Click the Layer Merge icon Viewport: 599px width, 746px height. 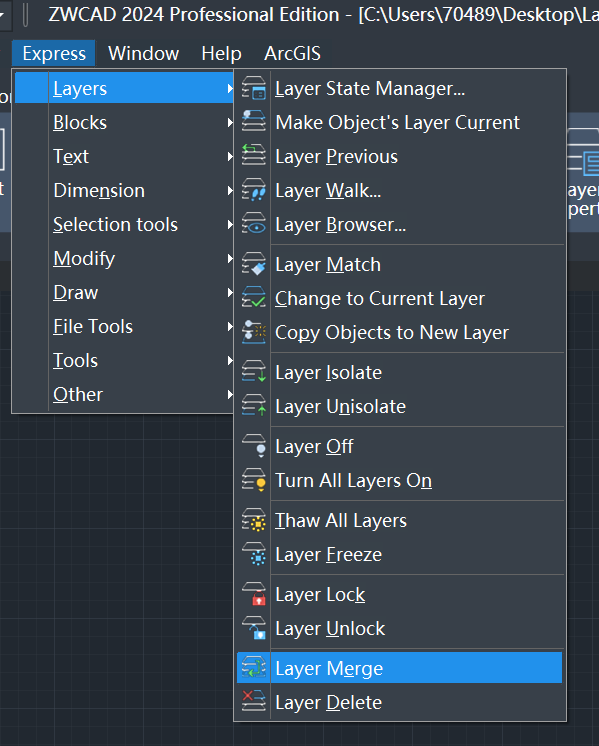point(254,668)
